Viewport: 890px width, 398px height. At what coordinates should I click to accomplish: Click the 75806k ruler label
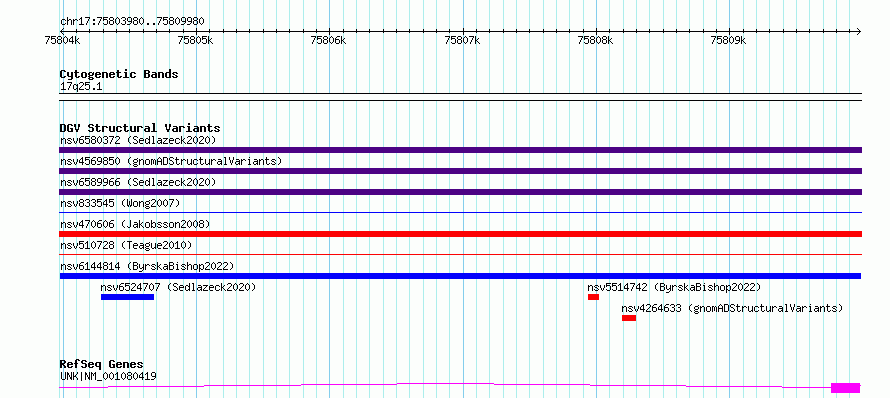329,40
